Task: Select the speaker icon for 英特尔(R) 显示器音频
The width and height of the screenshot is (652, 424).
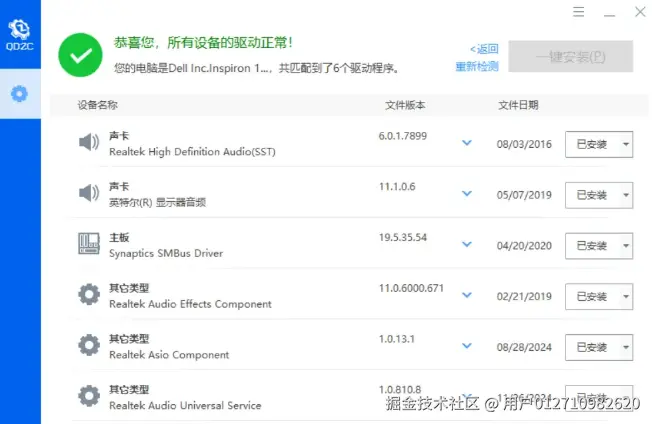Action: click(89, 193)
